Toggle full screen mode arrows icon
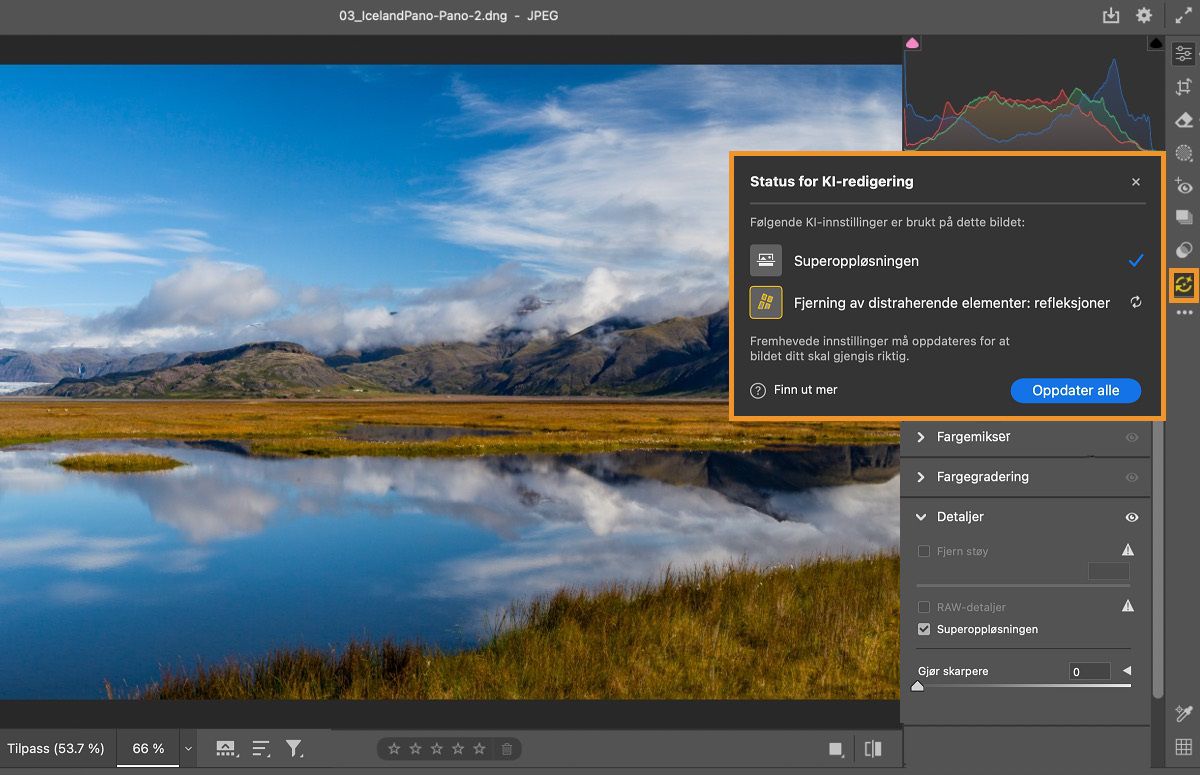The image size is (1200, 775). pyautogui.click(x=1183, y=16)
